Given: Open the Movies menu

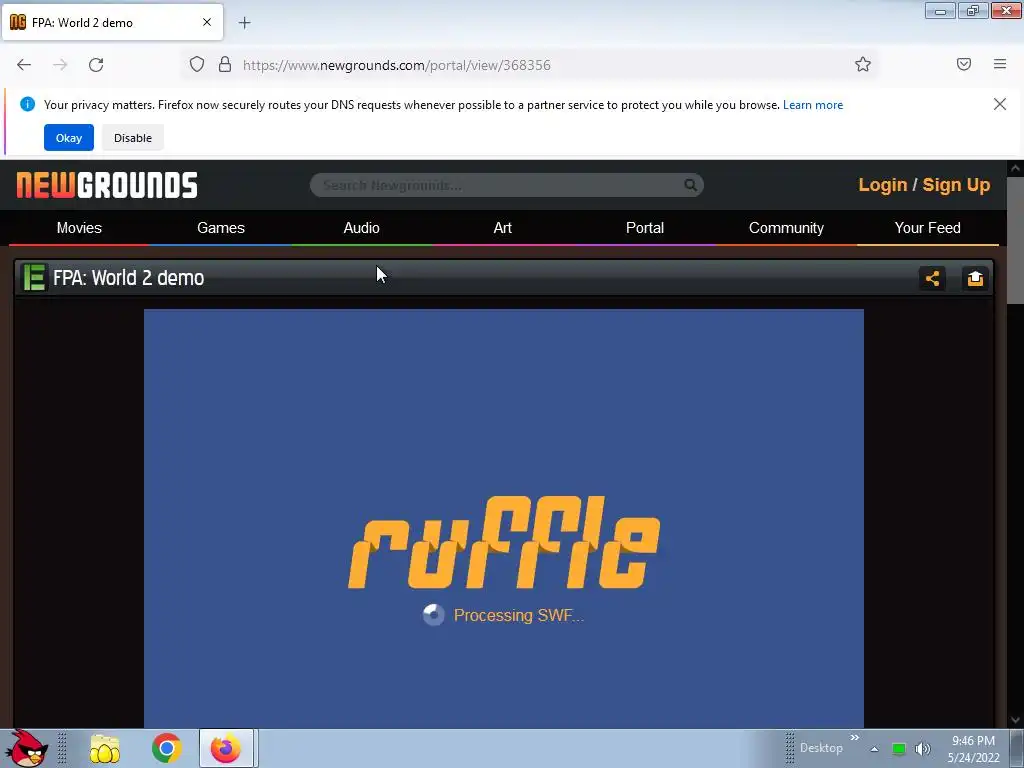Looking at the screenshot, I should click(x=79, y=228).
